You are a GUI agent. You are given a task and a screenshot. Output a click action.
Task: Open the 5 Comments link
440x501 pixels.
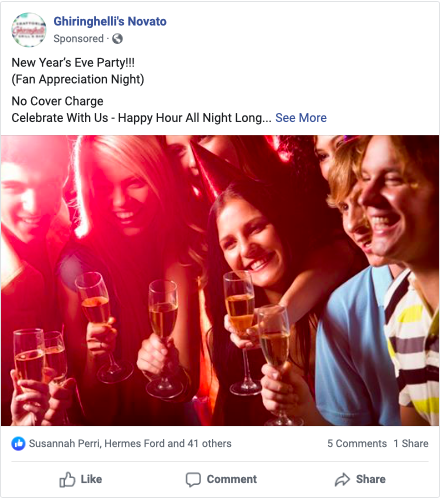coord(357,444)
